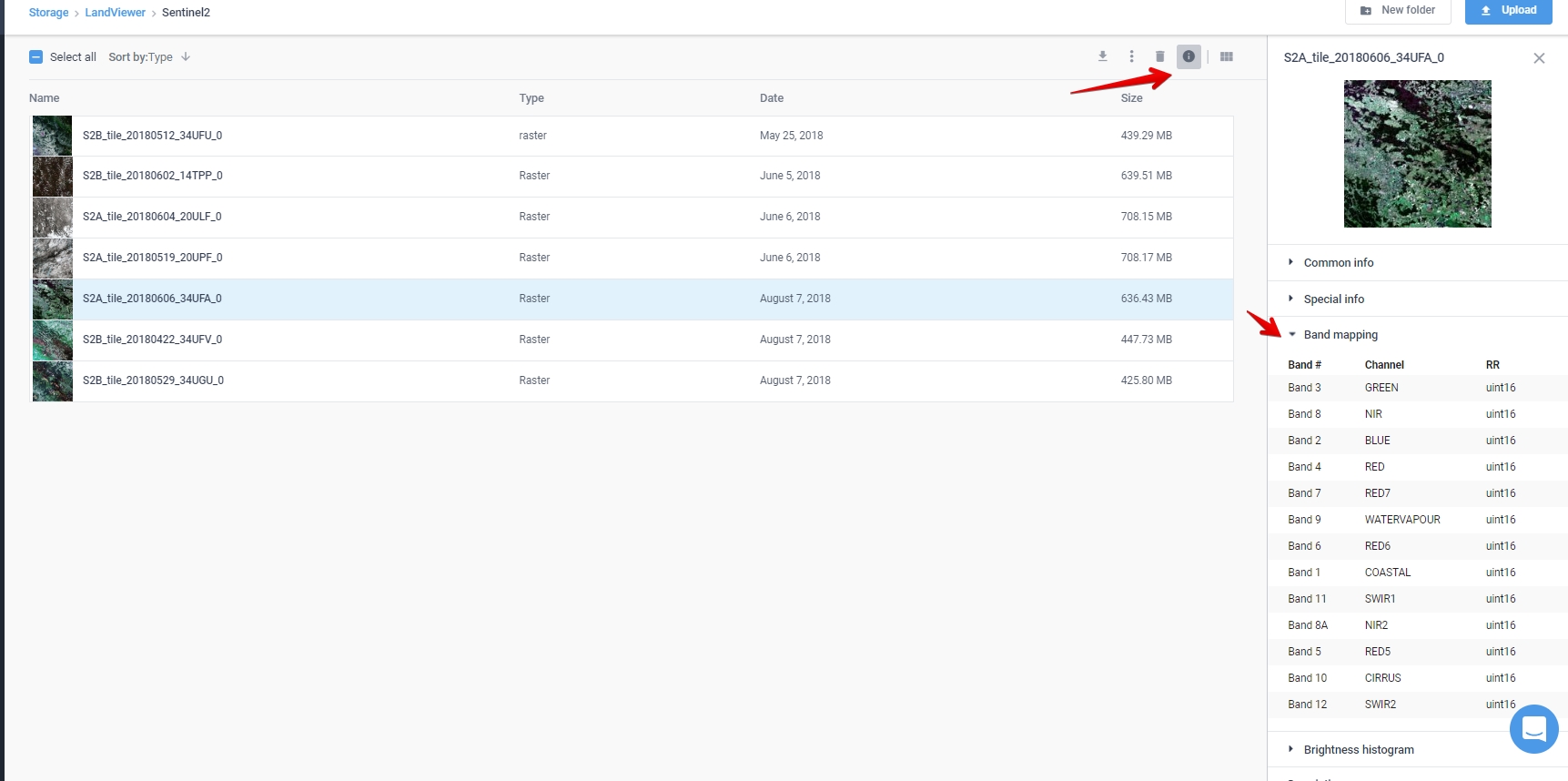Switch to grid view icon

[1227, 56]
